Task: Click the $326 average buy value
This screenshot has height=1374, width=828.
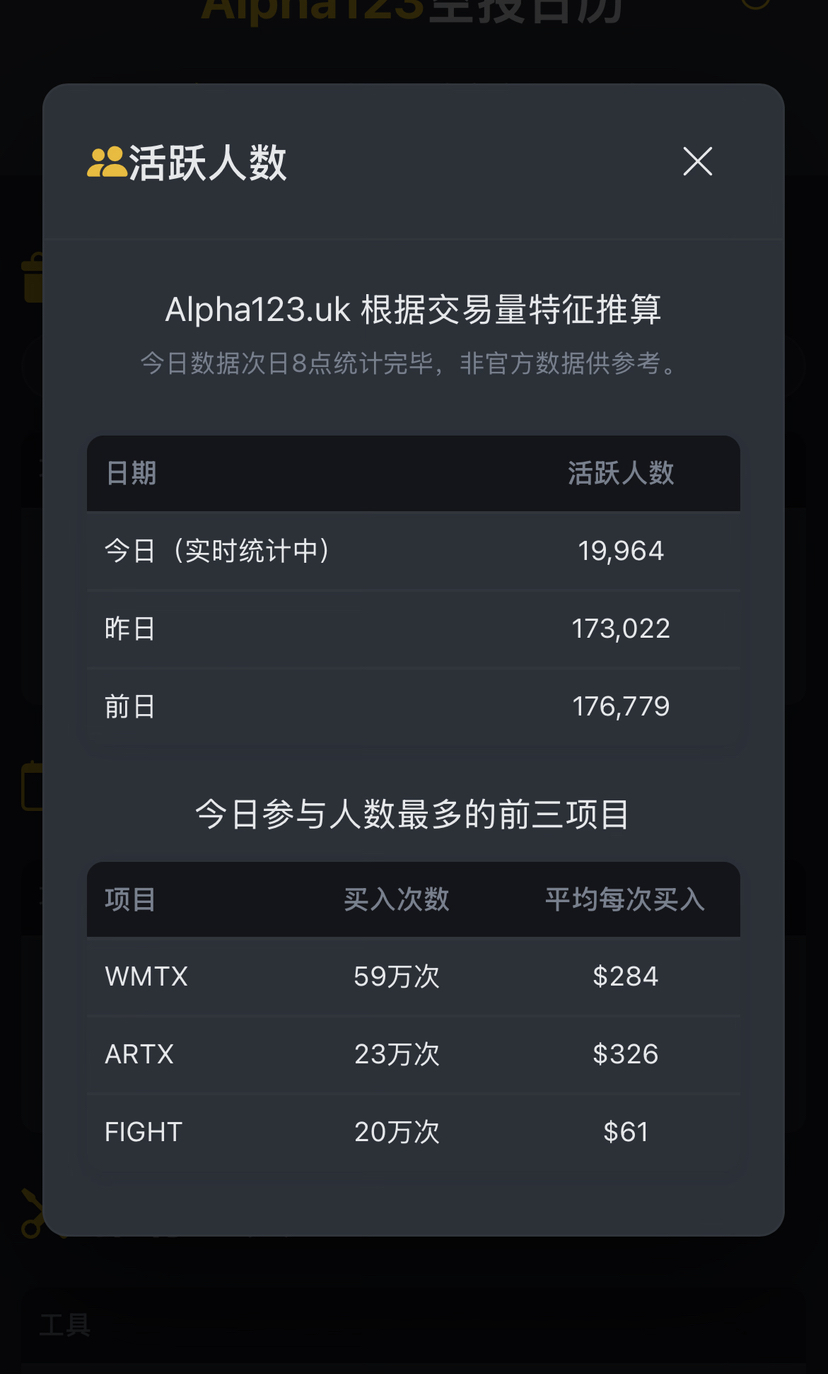Action: coord(625,1054)
